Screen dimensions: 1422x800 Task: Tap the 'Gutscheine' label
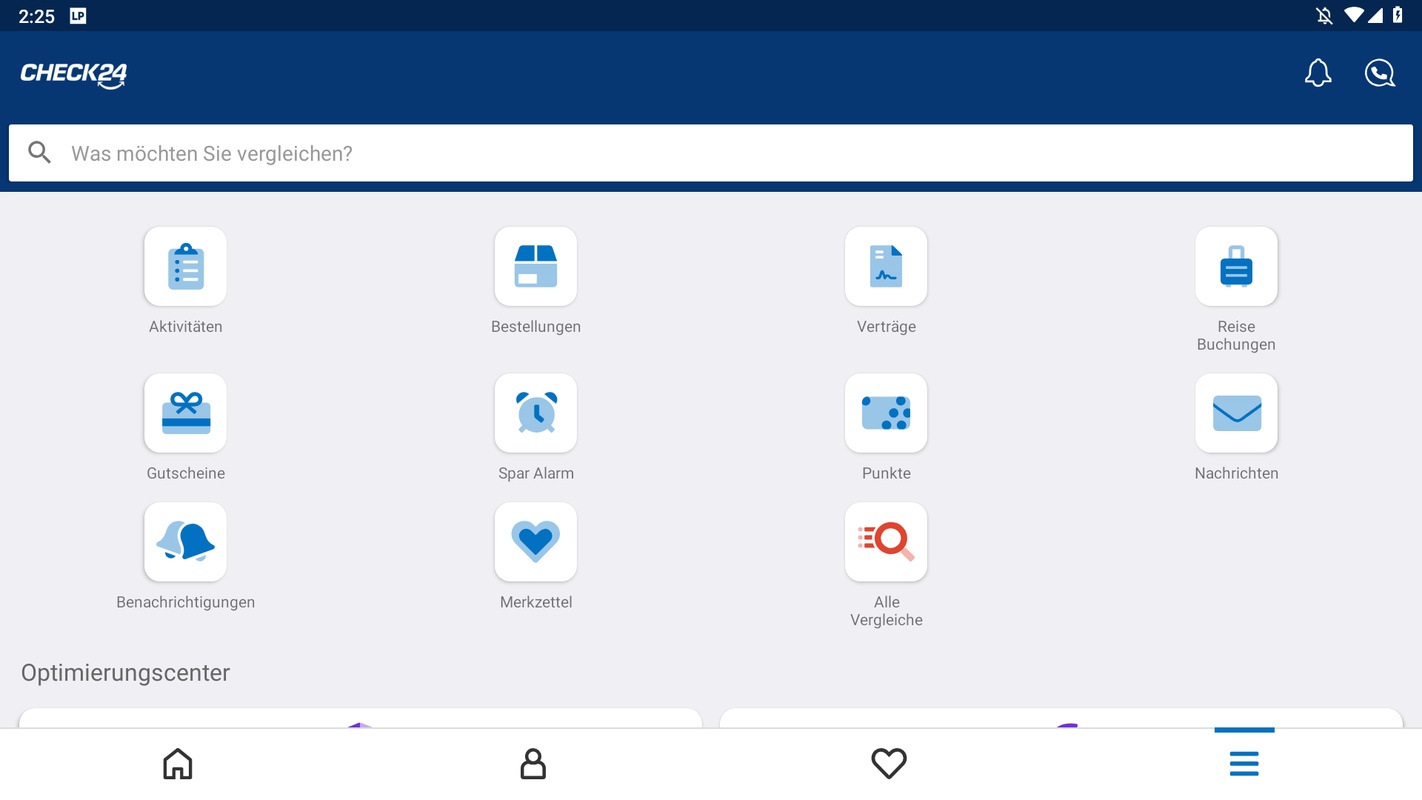[x=185, y=474]
